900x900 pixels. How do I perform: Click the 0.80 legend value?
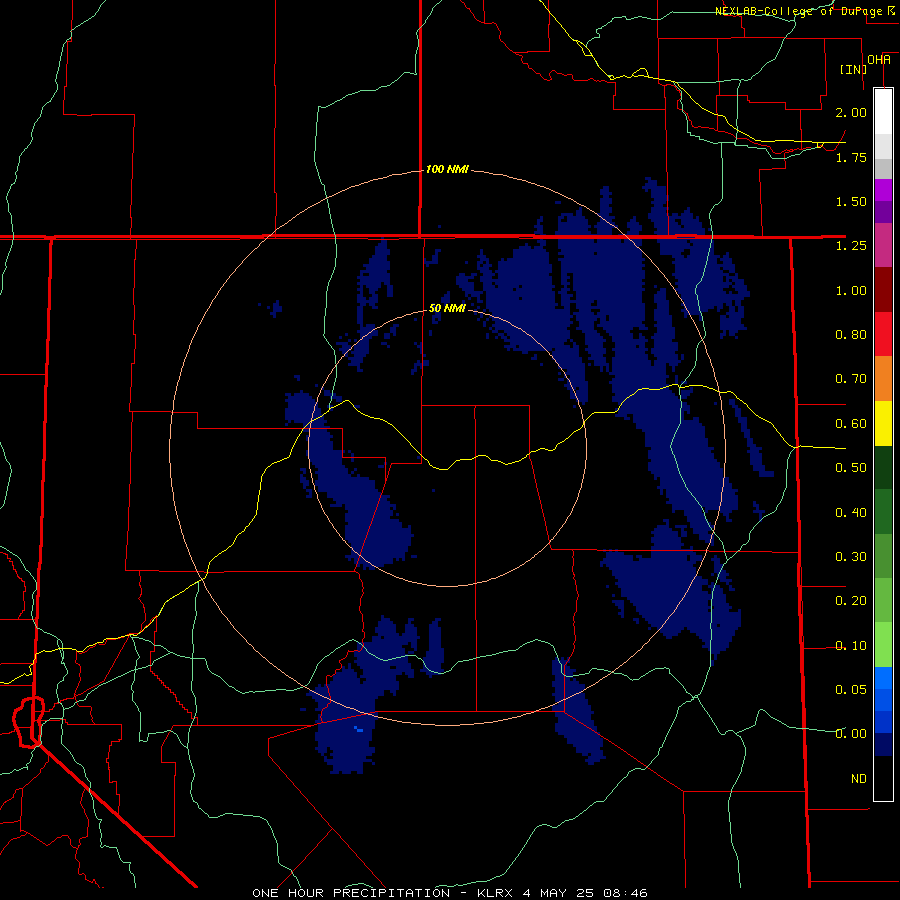851,335
